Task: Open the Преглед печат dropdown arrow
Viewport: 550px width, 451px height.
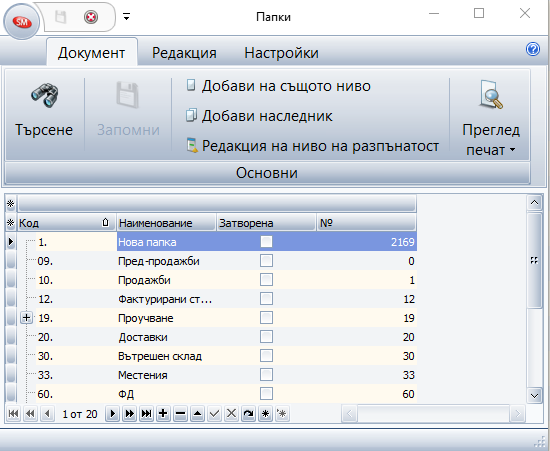Action: coord(512,150)
